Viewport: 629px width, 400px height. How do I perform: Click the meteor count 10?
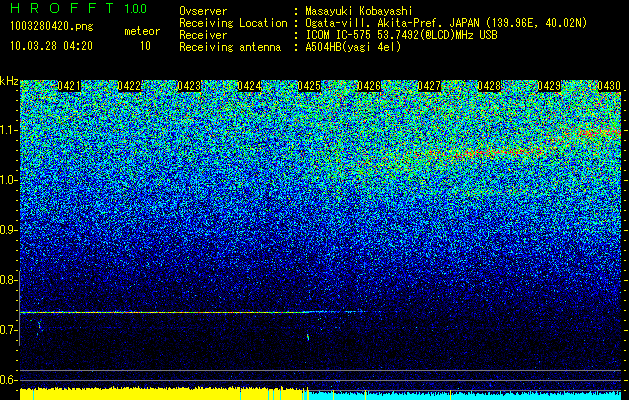145,46
